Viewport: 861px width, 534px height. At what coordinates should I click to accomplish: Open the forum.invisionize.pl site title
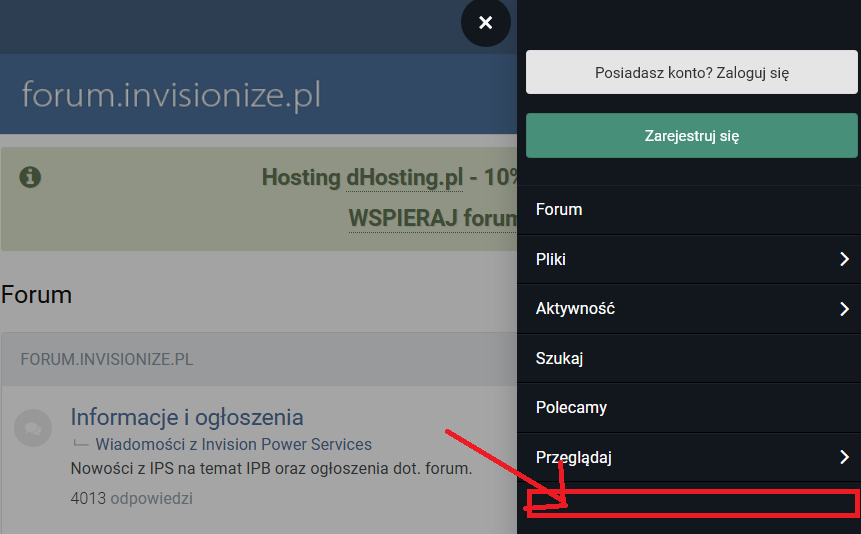171,96
